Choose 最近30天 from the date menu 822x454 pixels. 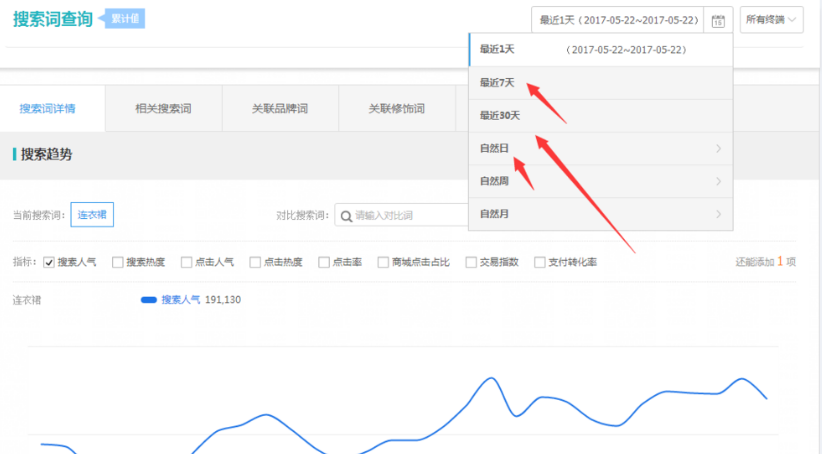(601, 116)
